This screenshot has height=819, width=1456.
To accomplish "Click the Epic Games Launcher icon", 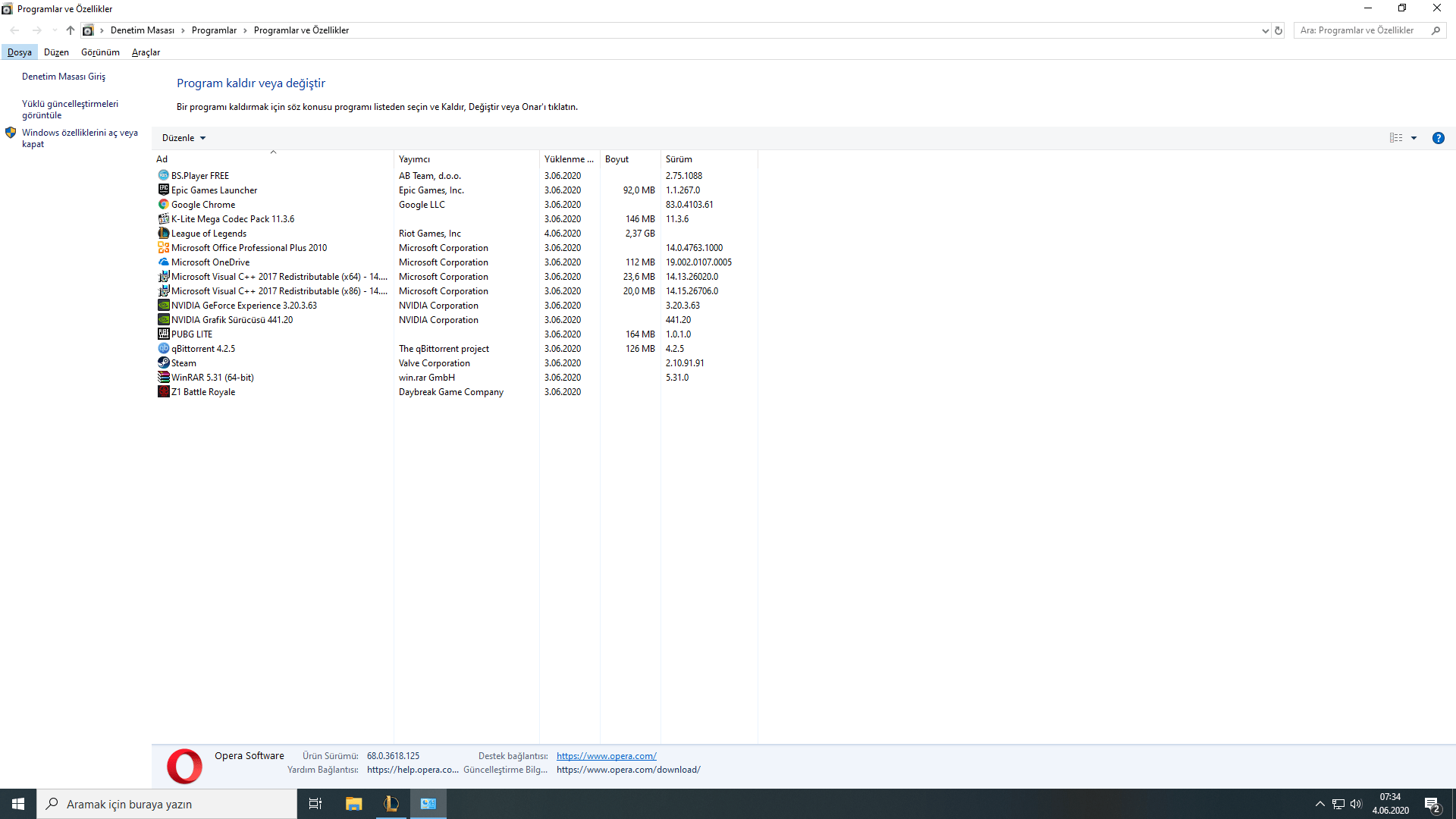I will point(163,190).
